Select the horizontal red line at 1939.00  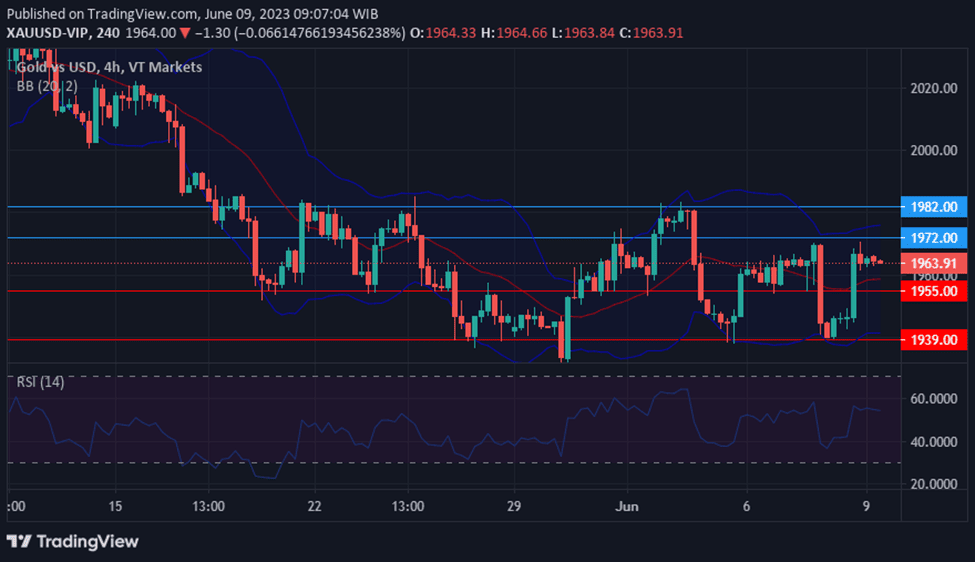[x=300, y=340]
